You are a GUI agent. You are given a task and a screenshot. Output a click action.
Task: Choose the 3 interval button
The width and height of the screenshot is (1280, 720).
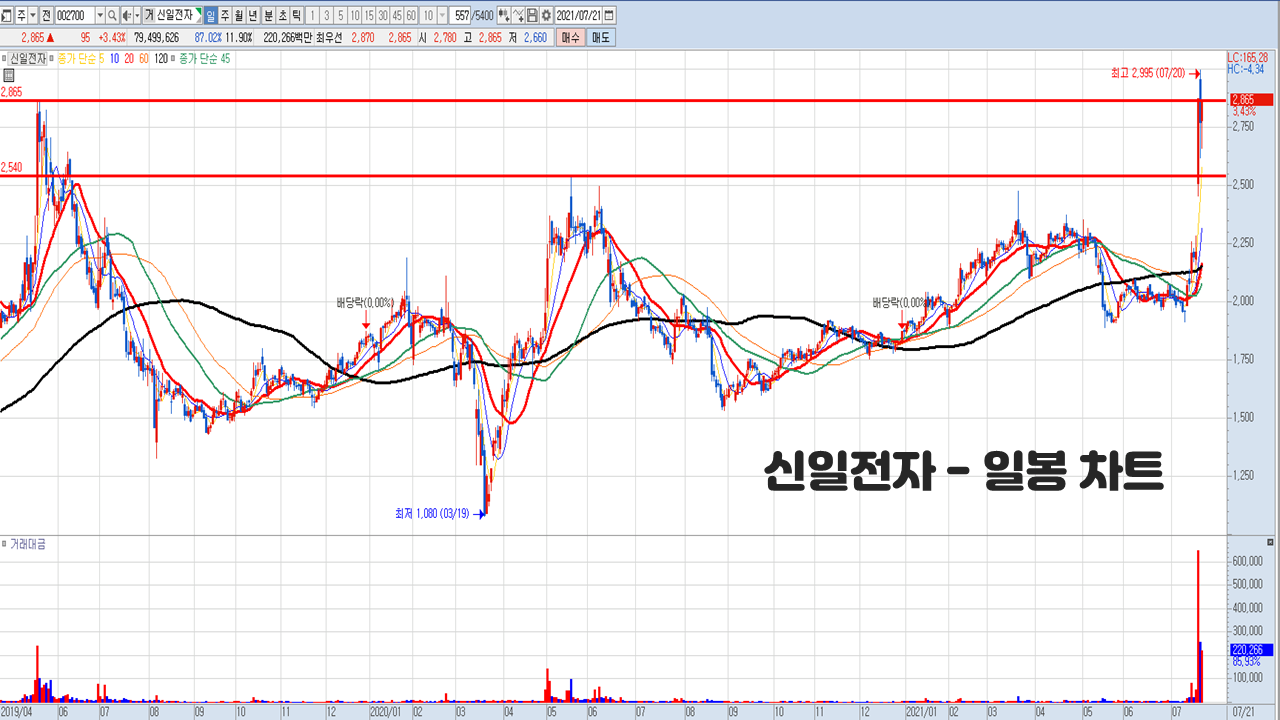point(327,15)
